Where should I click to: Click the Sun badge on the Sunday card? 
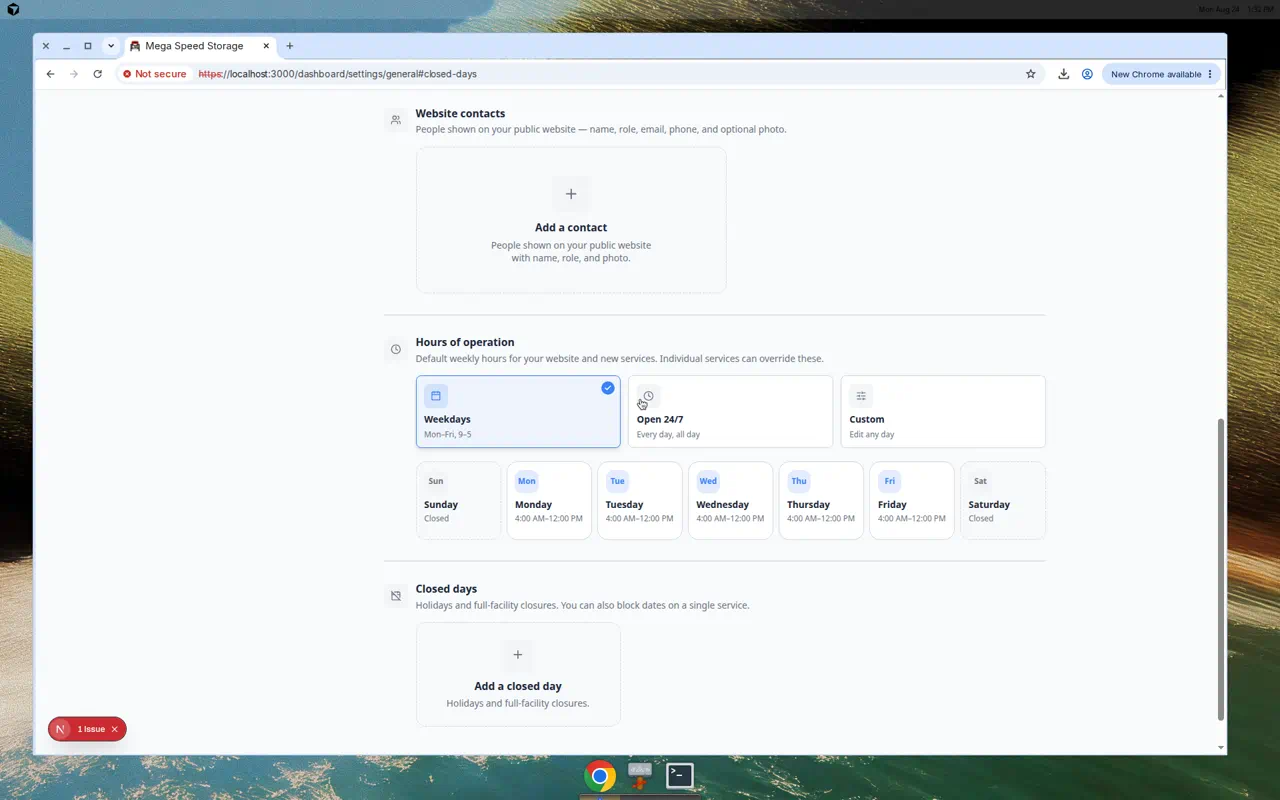[436, 481]
